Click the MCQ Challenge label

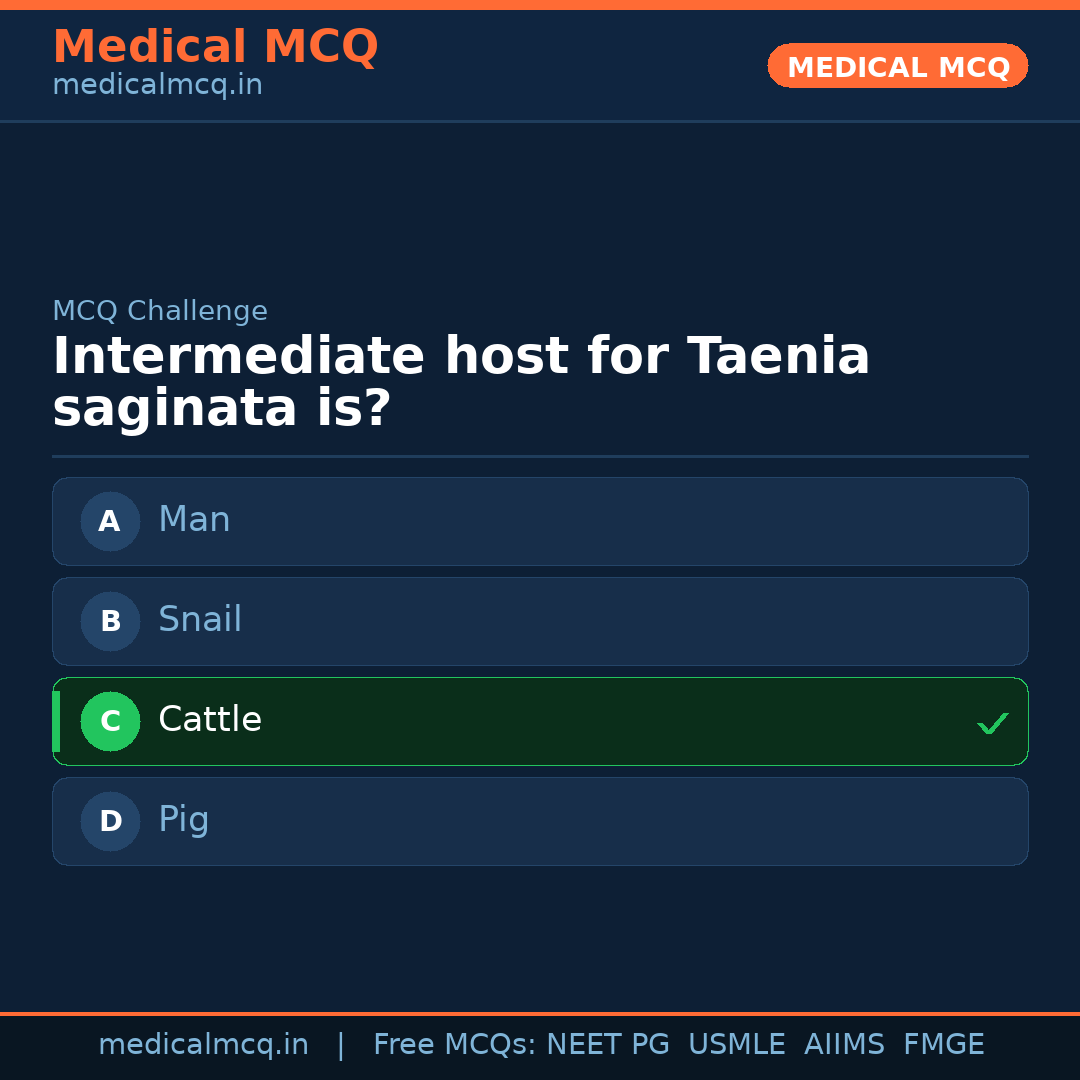[x=160, y=311]
